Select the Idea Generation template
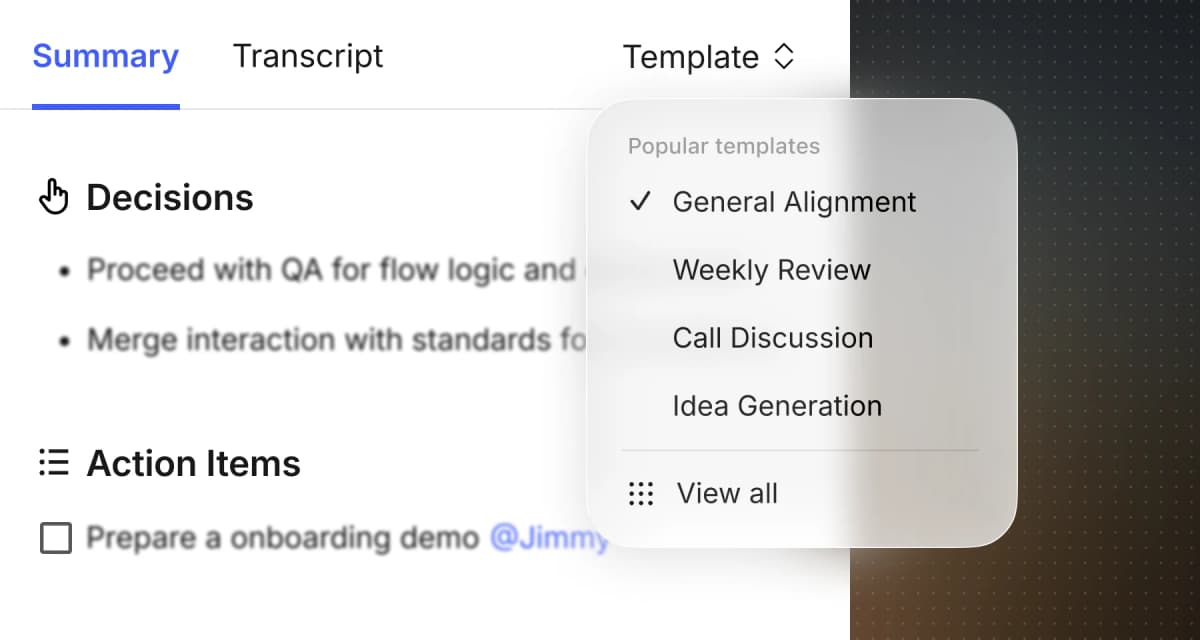 pyautogui.click(x=778, y=405)
